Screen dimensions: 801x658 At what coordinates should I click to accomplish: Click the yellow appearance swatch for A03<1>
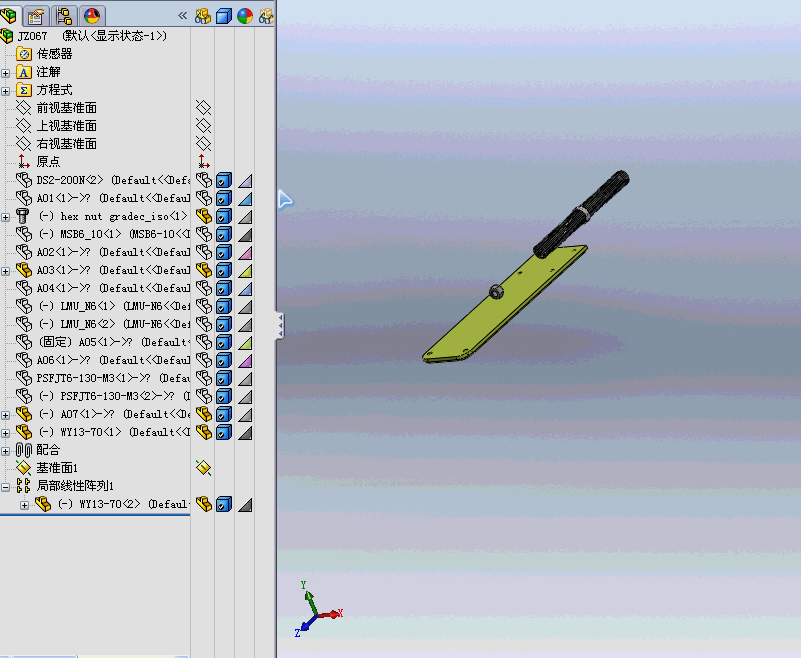(245, 270)
